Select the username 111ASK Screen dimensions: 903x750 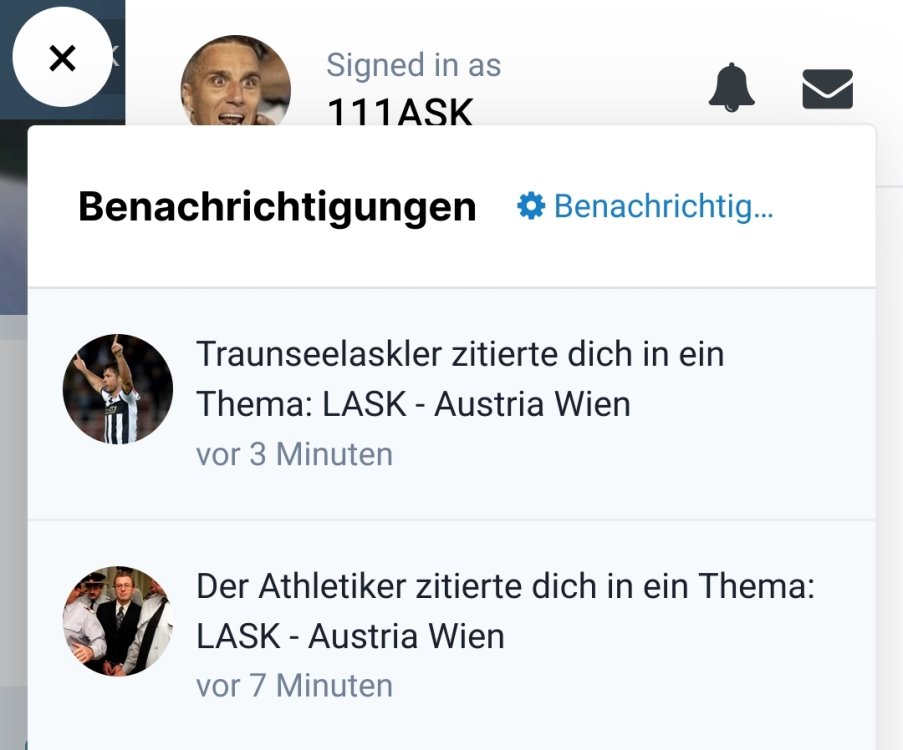[x=400, y=113]
